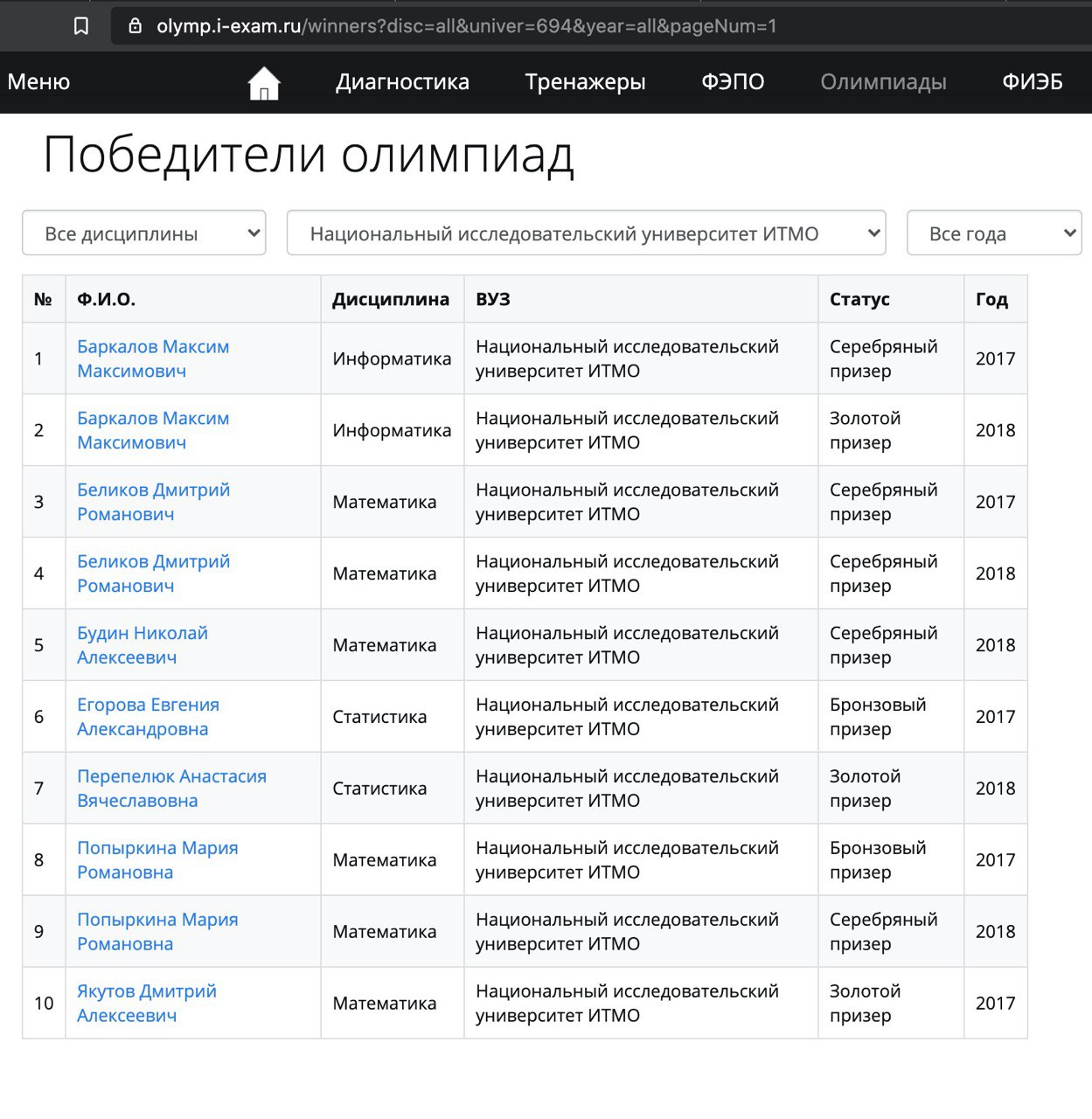The height and width of the screenshot is (1119, 1092).
Task: Open Якутов Дмитрий Алексеевич link
Action: point(147,1004)
